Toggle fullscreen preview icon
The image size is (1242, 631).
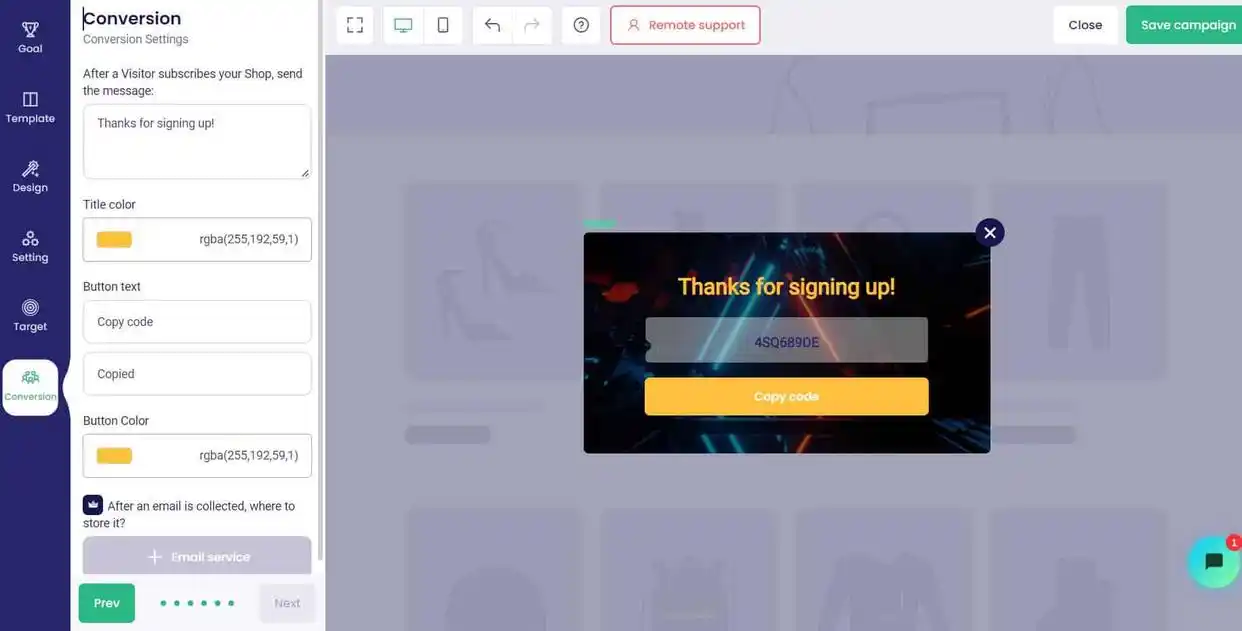tap(355, 25)
